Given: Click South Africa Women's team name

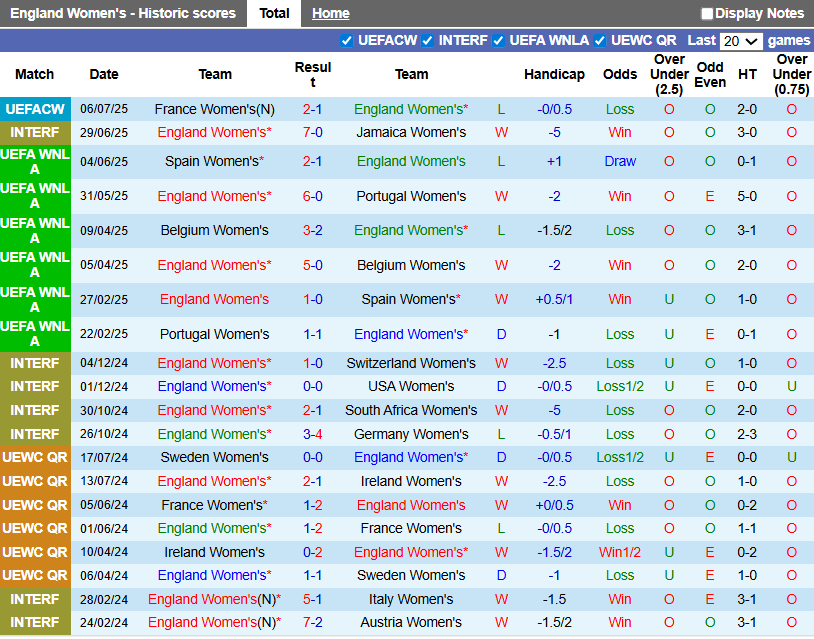Looking at the screenshot, I should 411,411.
